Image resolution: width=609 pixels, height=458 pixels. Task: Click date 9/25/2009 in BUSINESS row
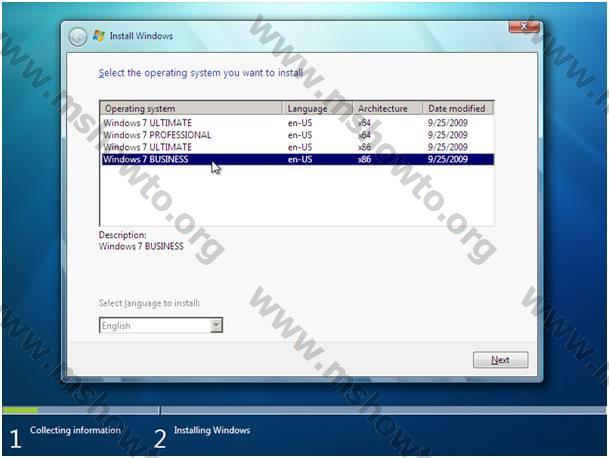click(x=447, y=159)
